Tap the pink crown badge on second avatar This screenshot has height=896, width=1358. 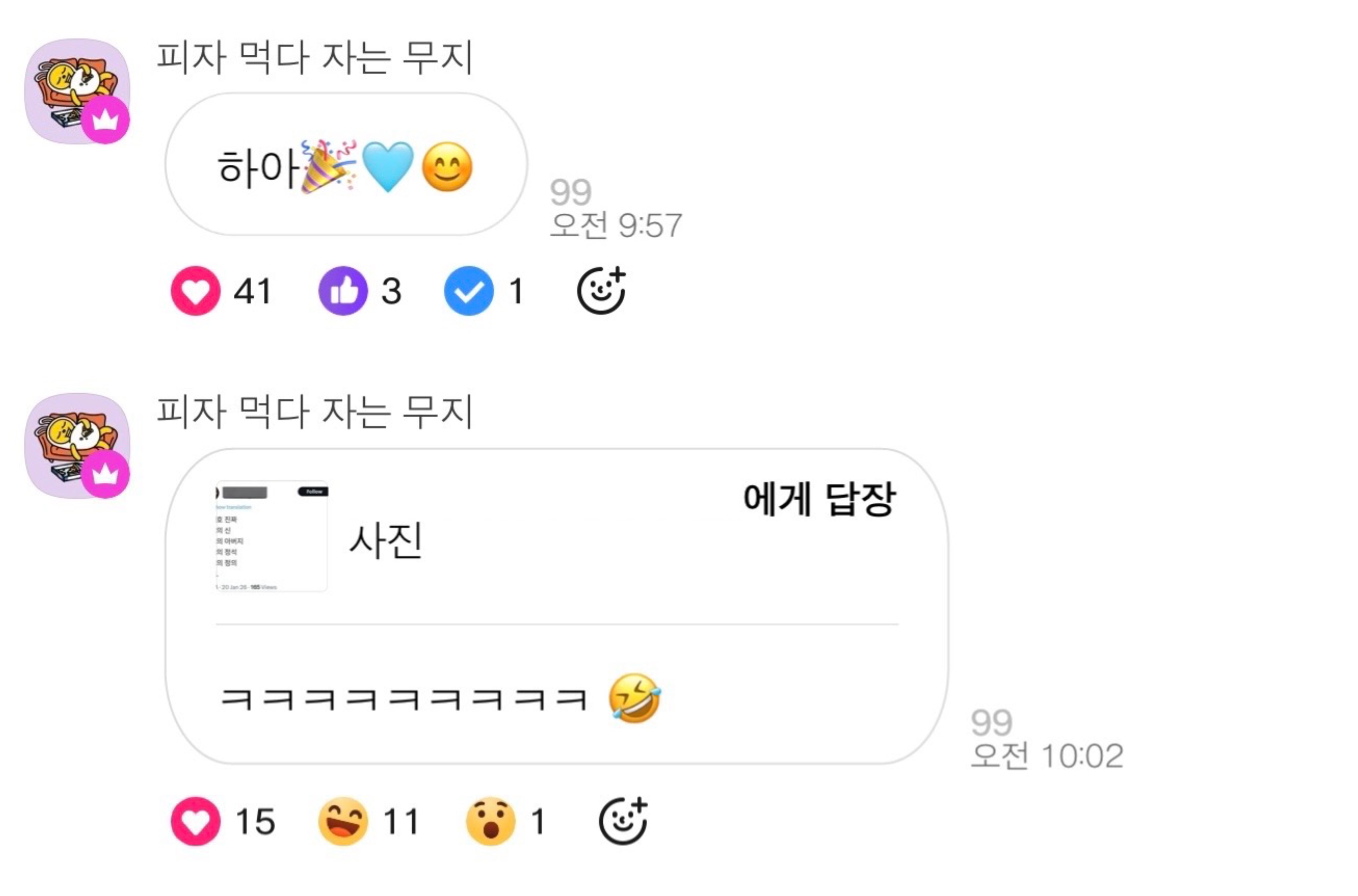click(x=105, y=474)
